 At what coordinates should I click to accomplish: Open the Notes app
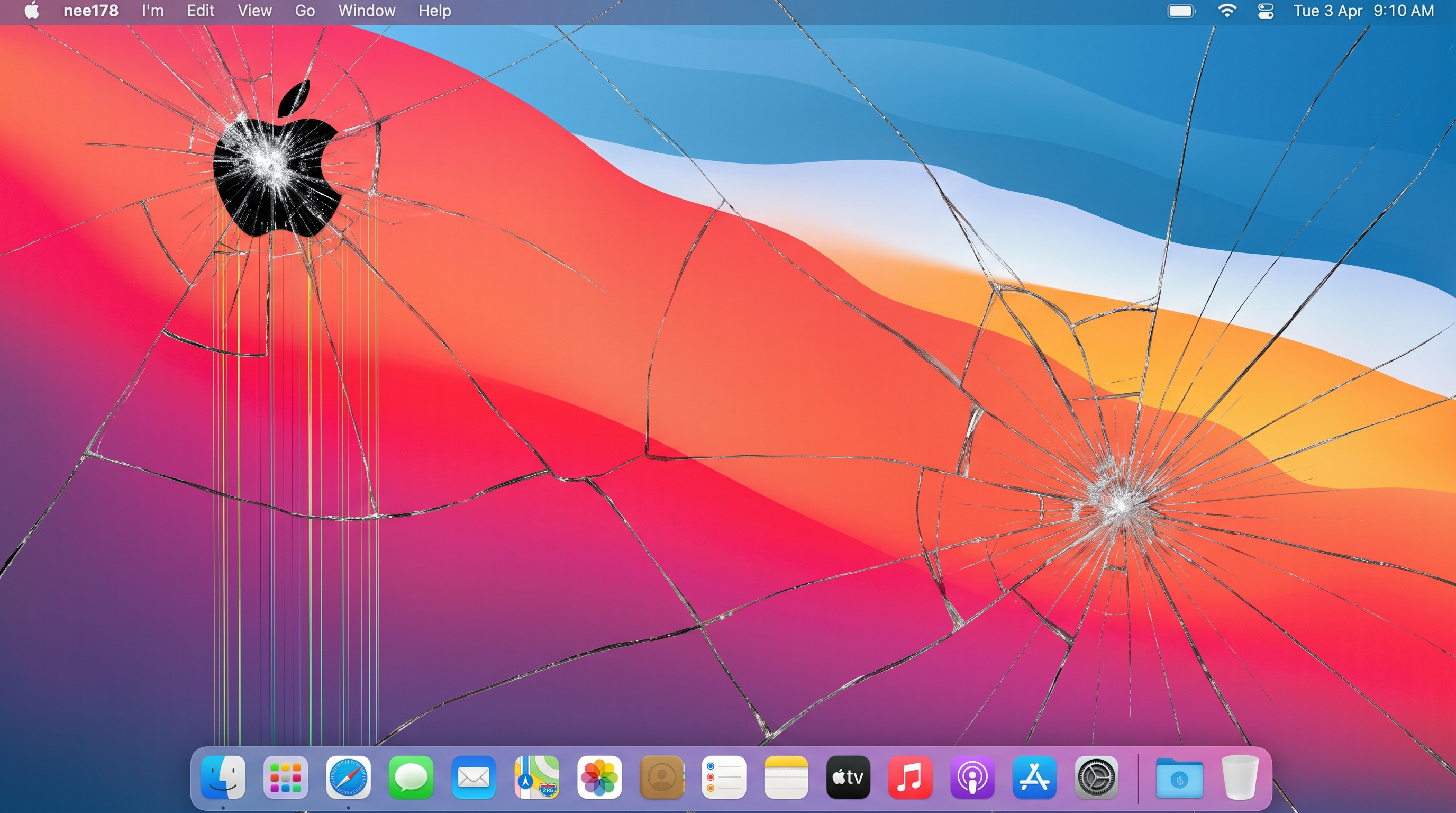786,778
